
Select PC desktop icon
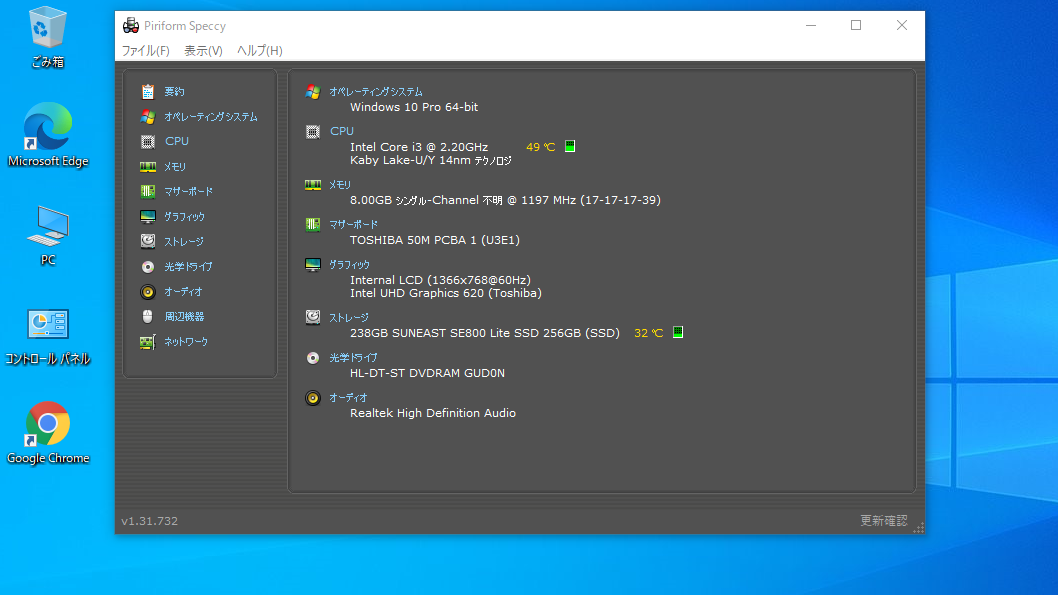(x=48, y=235)
